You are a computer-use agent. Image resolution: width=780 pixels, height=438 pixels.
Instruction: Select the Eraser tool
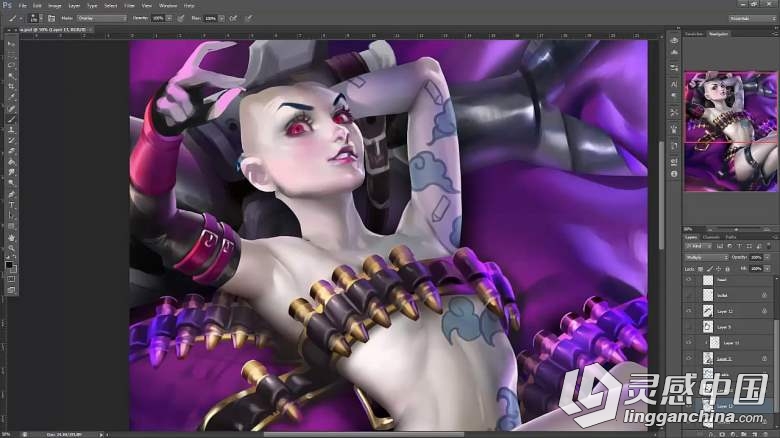tap(11, 151)
